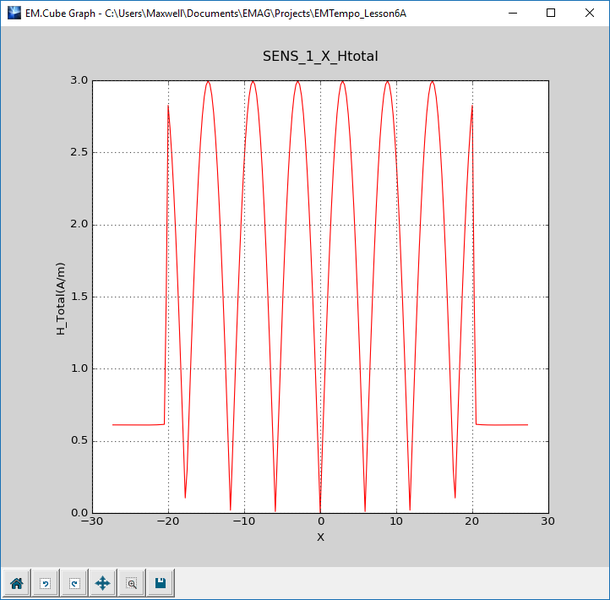610x600 pixels.
Task: Click the 30 tick label on x-axis
Action: [548, 522]
